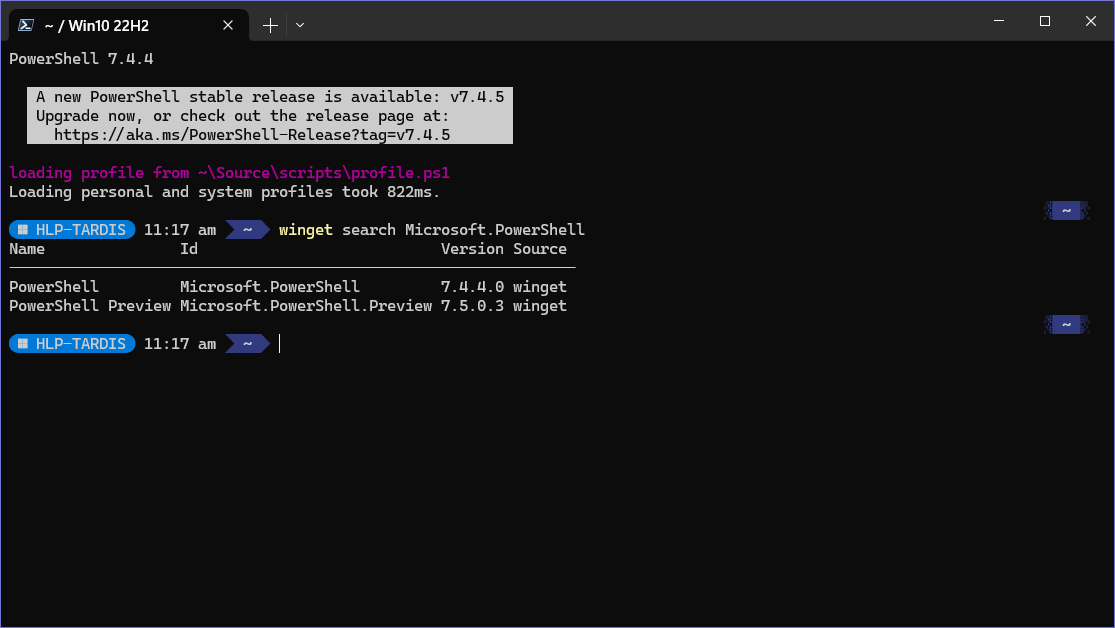Viewport: 1115px width, 628px height.
Task: Click the 'Microsoft.PowerShell.Preview' Id cell
Action: (306, 306)
